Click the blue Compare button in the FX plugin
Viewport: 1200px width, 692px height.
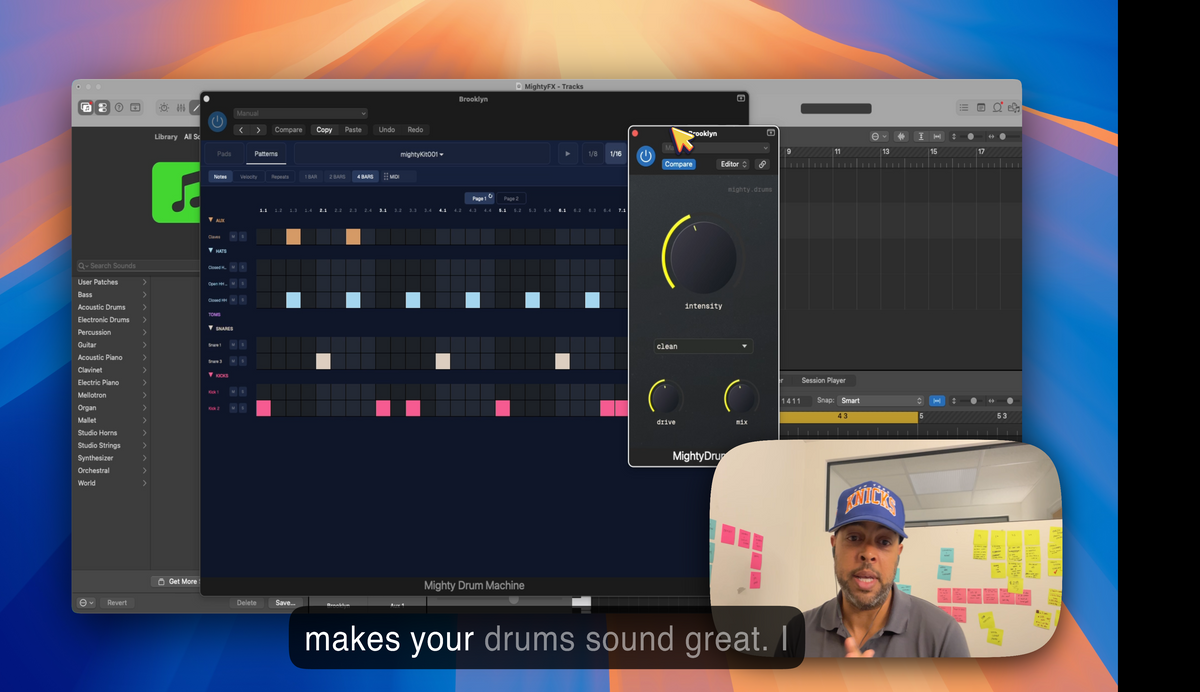click(678, 164)
